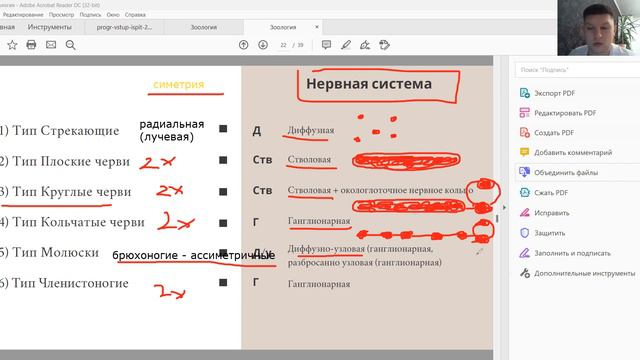The width and height of the screenshot is (640, 360).
Task: Click the симетрия heading text
Action: [178, 84]
